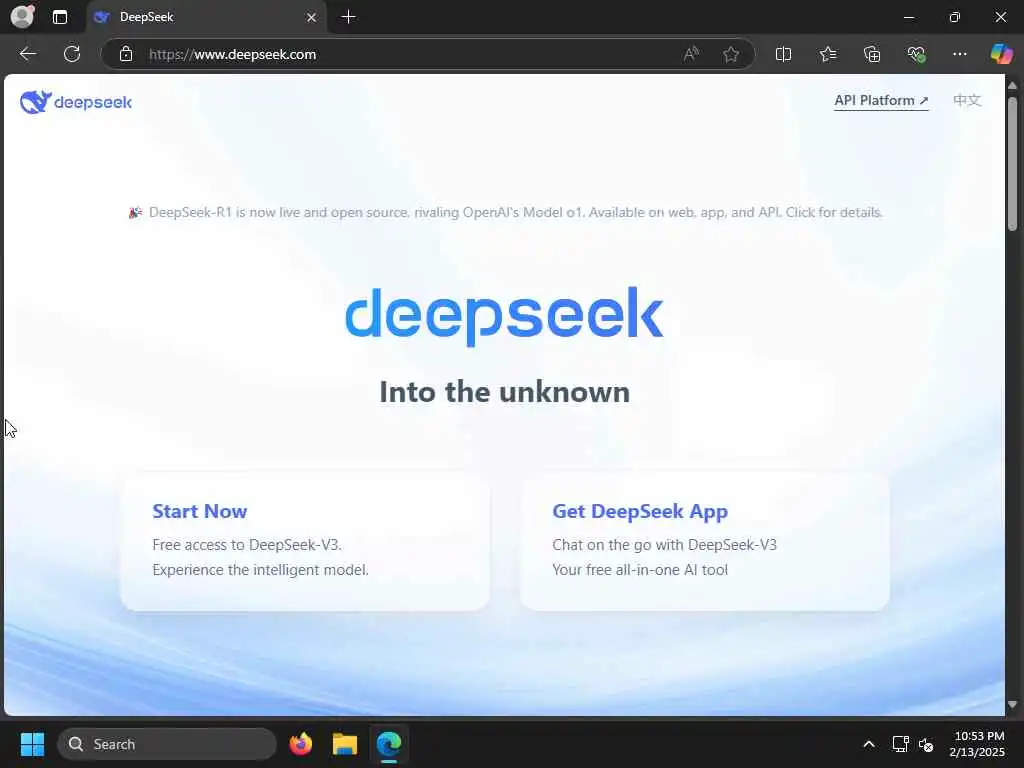This screenshot has height=768, width=1024.
Task: Minimize the browser window
Action: point(909,17)
